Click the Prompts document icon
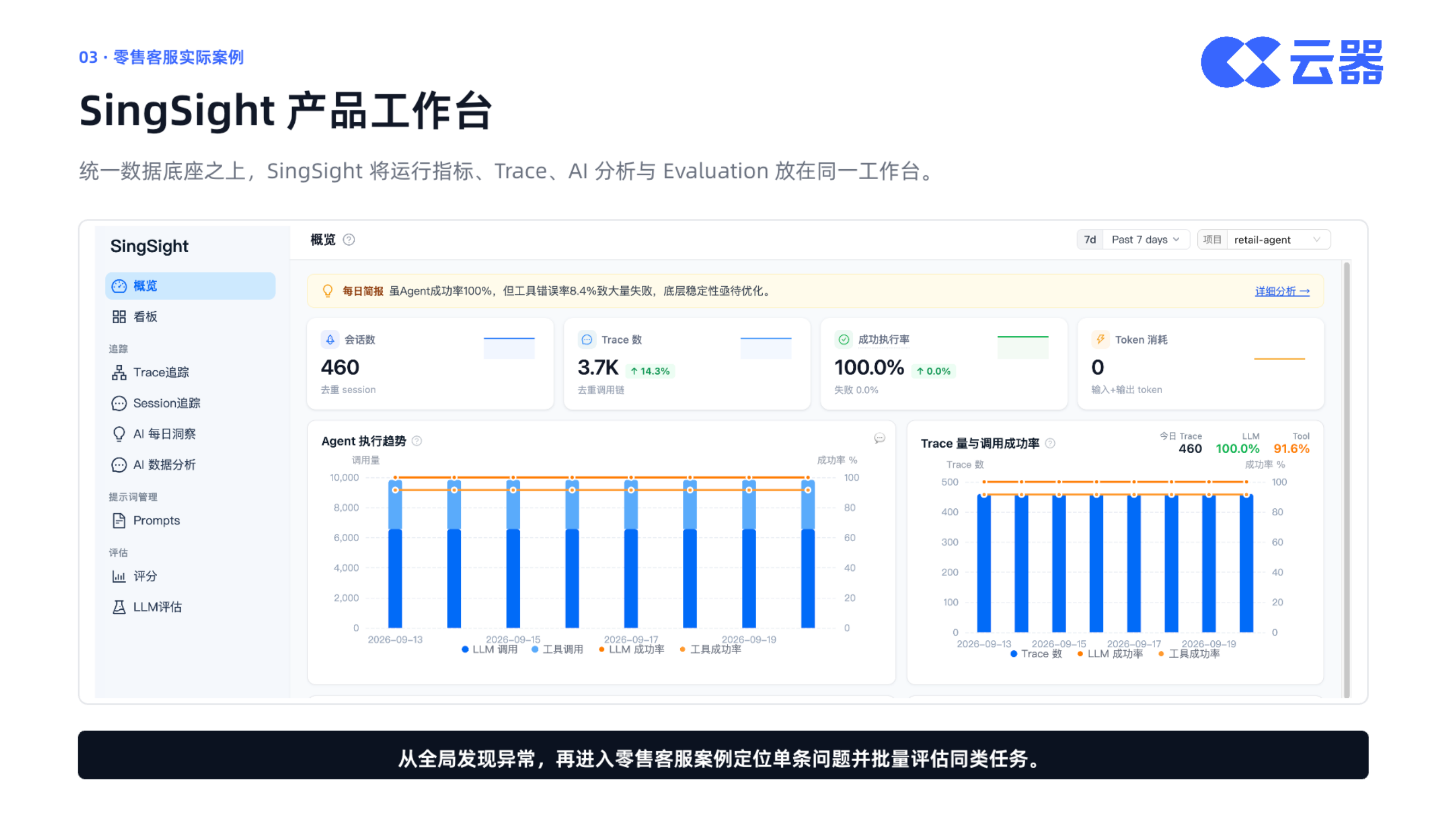Screen dimensions: 1456x819 click(x=118, y=520)
